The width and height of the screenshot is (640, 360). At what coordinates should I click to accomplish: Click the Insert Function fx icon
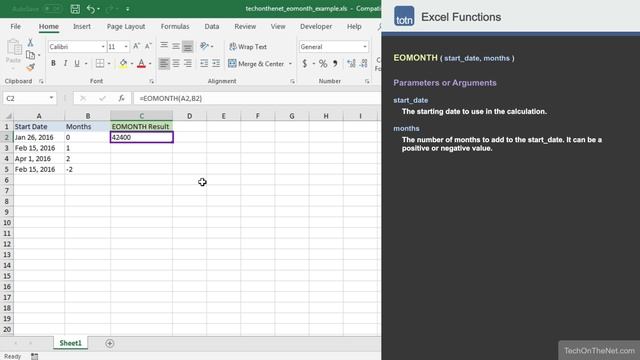tap(121, 98)
